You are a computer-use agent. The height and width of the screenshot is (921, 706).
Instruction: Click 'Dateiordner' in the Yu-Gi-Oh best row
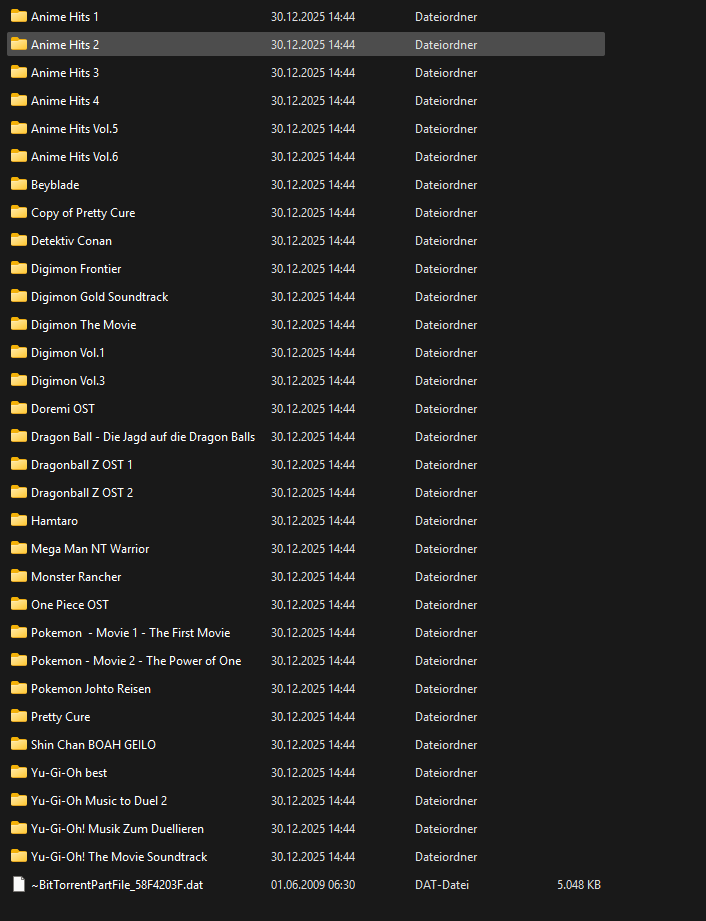coord(446,772)
